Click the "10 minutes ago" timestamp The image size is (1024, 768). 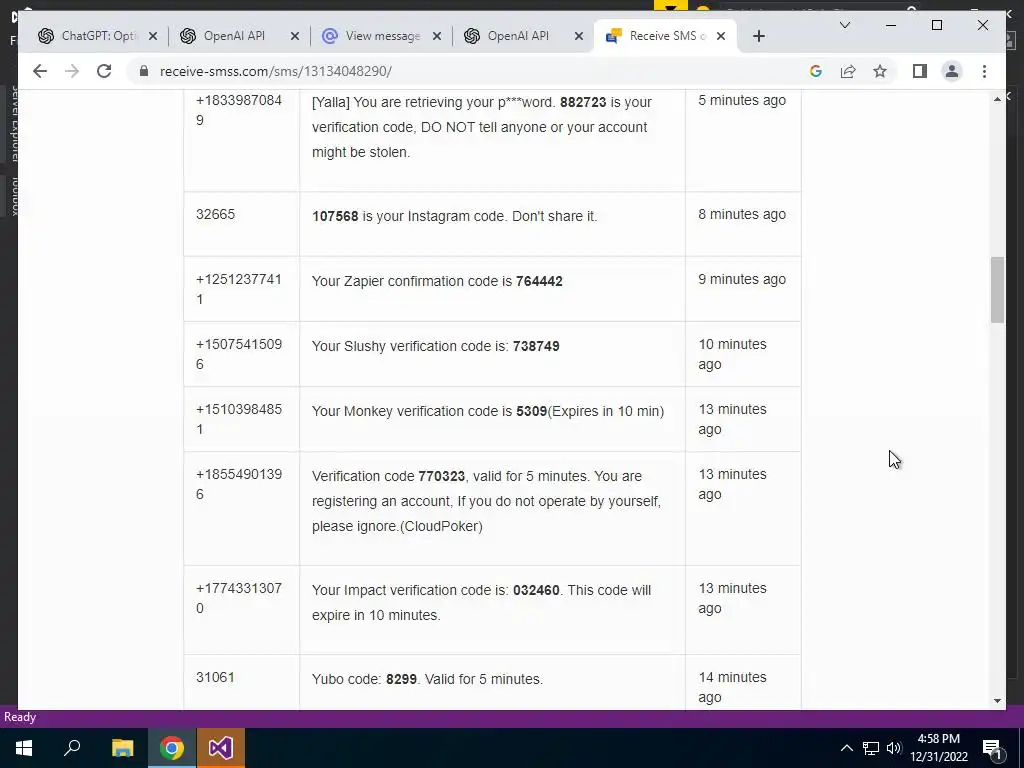coord(732,354)
